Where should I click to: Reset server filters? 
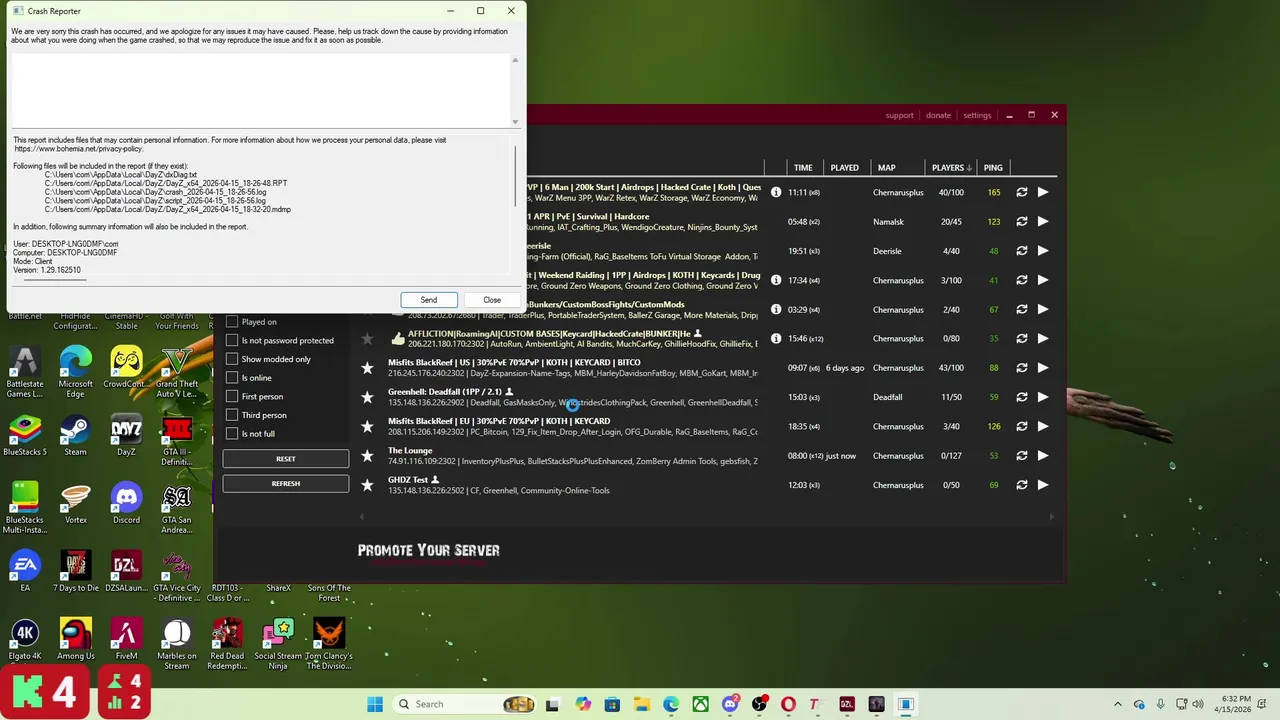pos(286,459)
